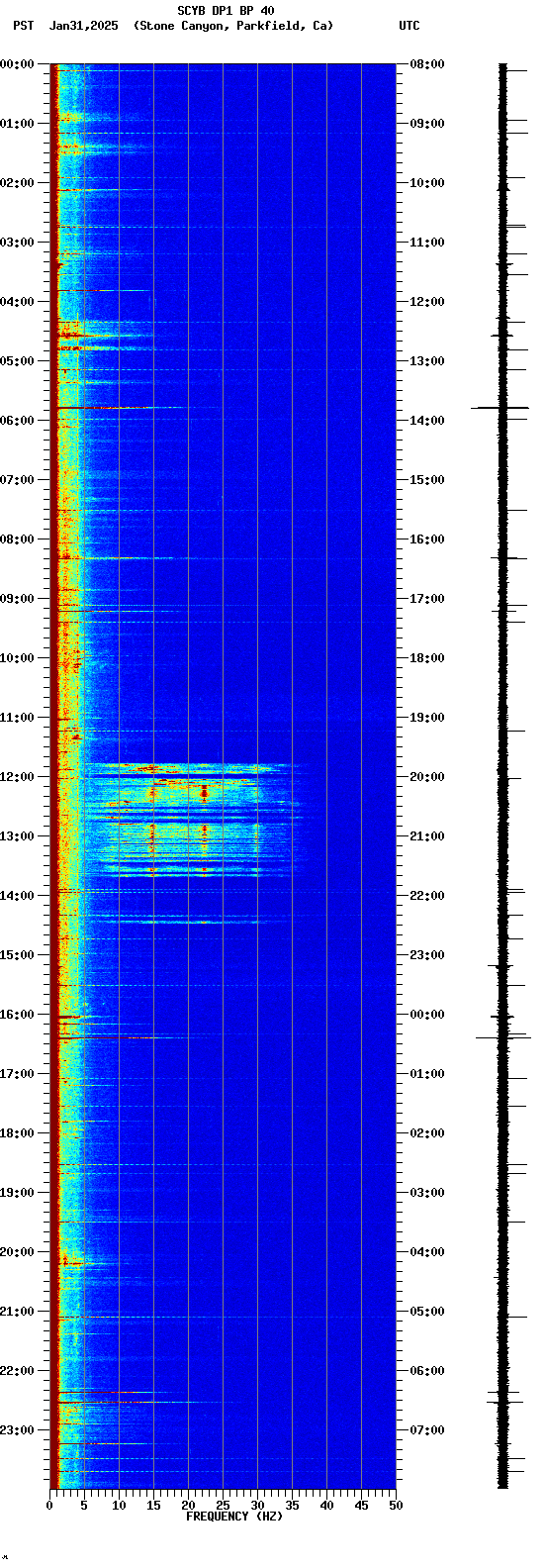The width and height of the screenshot is (546, 1568).
Task: Click the 16:00 label on the PST axis
Action: pos(17,1015)
